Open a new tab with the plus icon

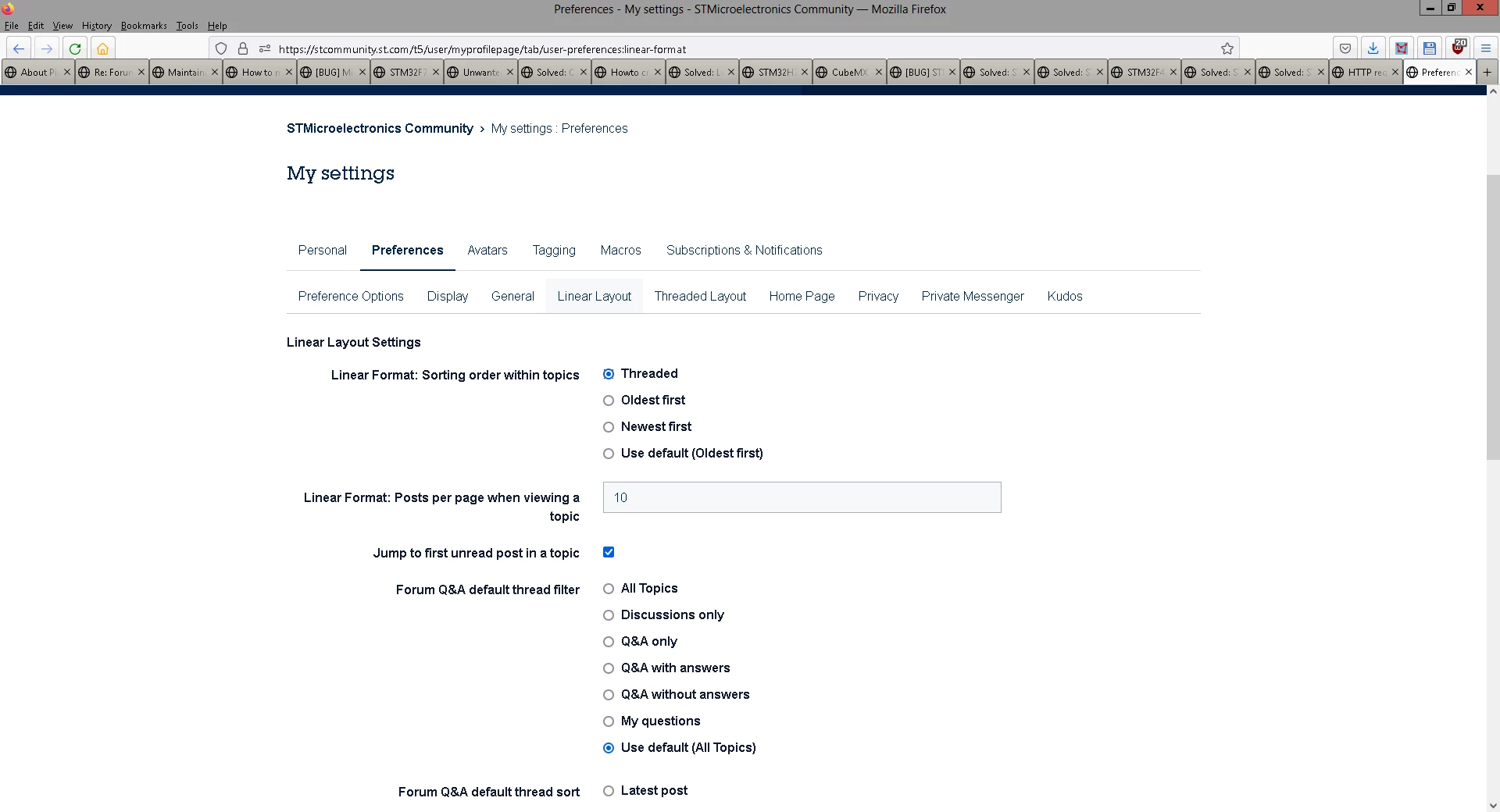[x=1487, y=72]
